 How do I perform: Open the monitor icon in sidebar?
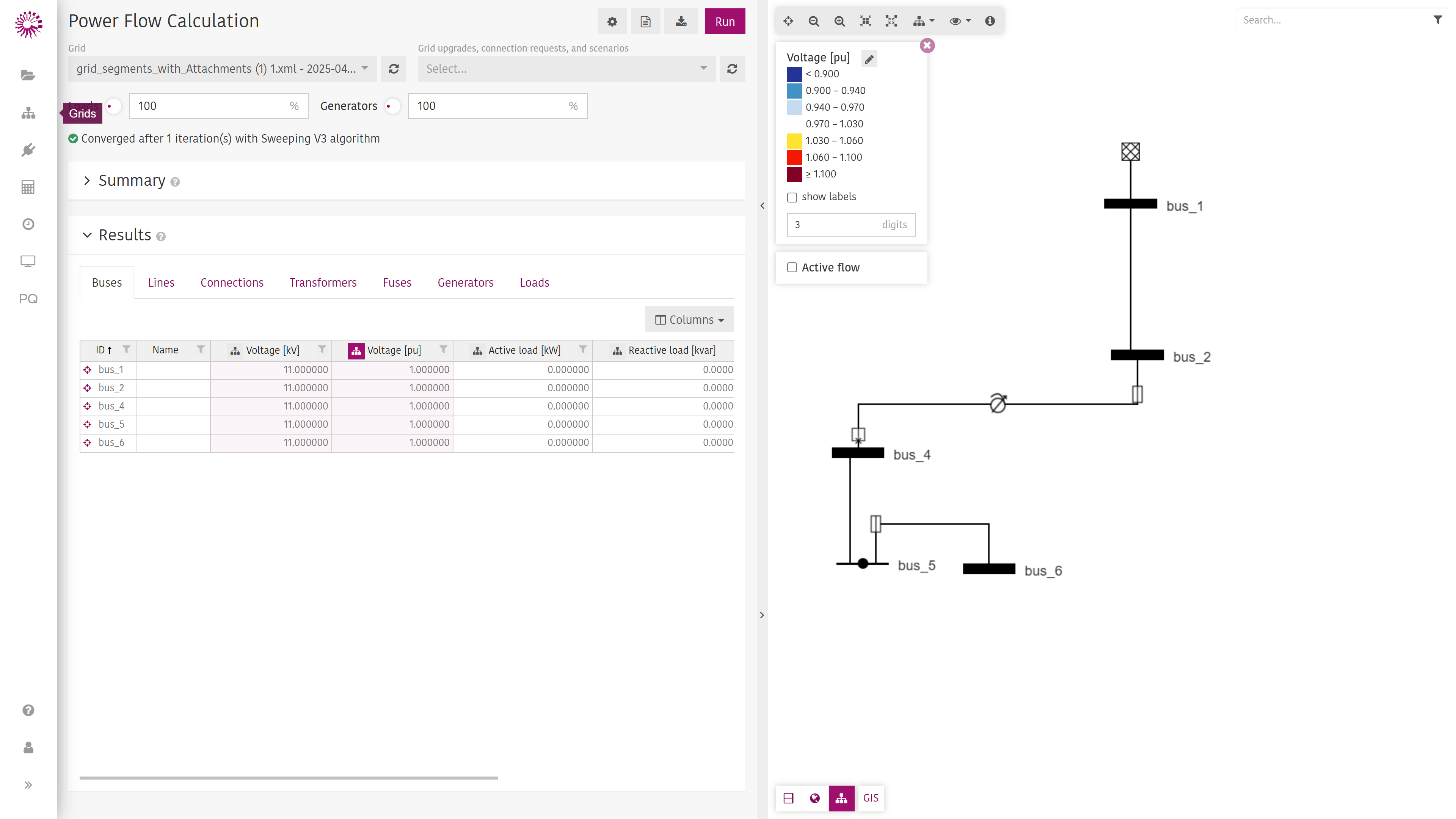28,261
